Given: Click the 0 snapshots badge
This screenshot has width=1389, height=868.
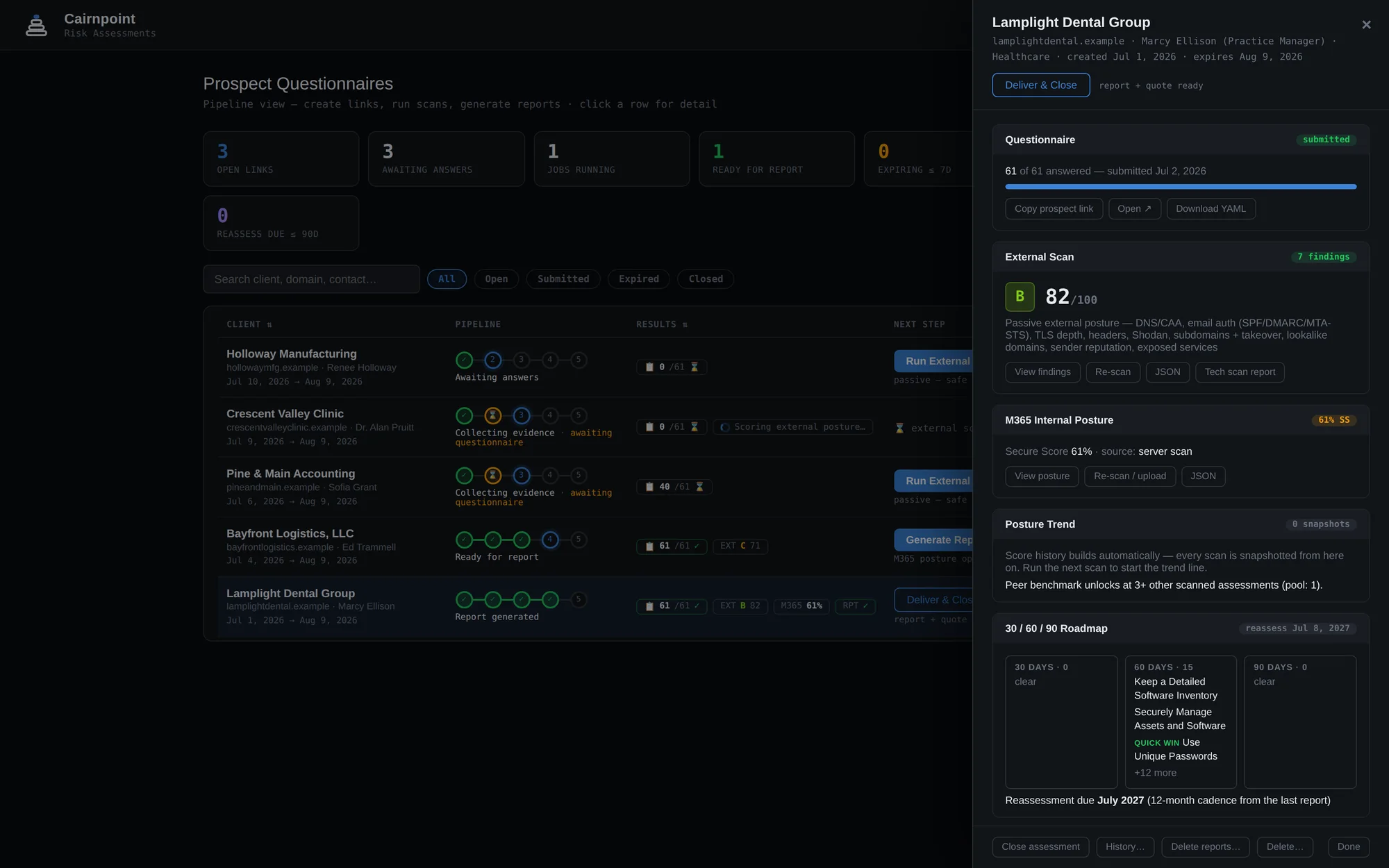Looking at the screenshot, I should 1320,524.
